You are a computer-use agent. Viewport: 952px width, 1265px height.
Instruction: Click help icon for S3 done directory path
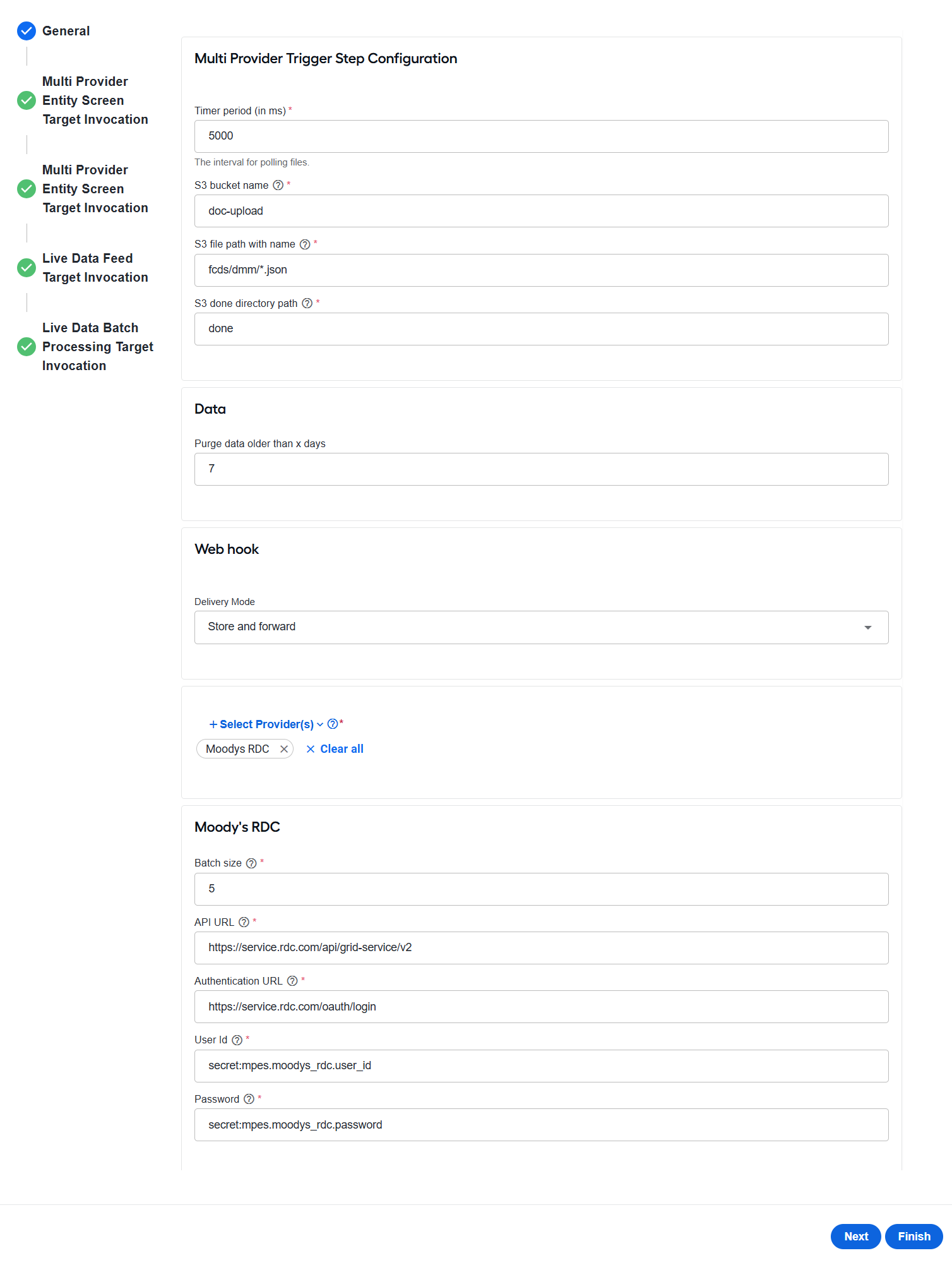307,303
